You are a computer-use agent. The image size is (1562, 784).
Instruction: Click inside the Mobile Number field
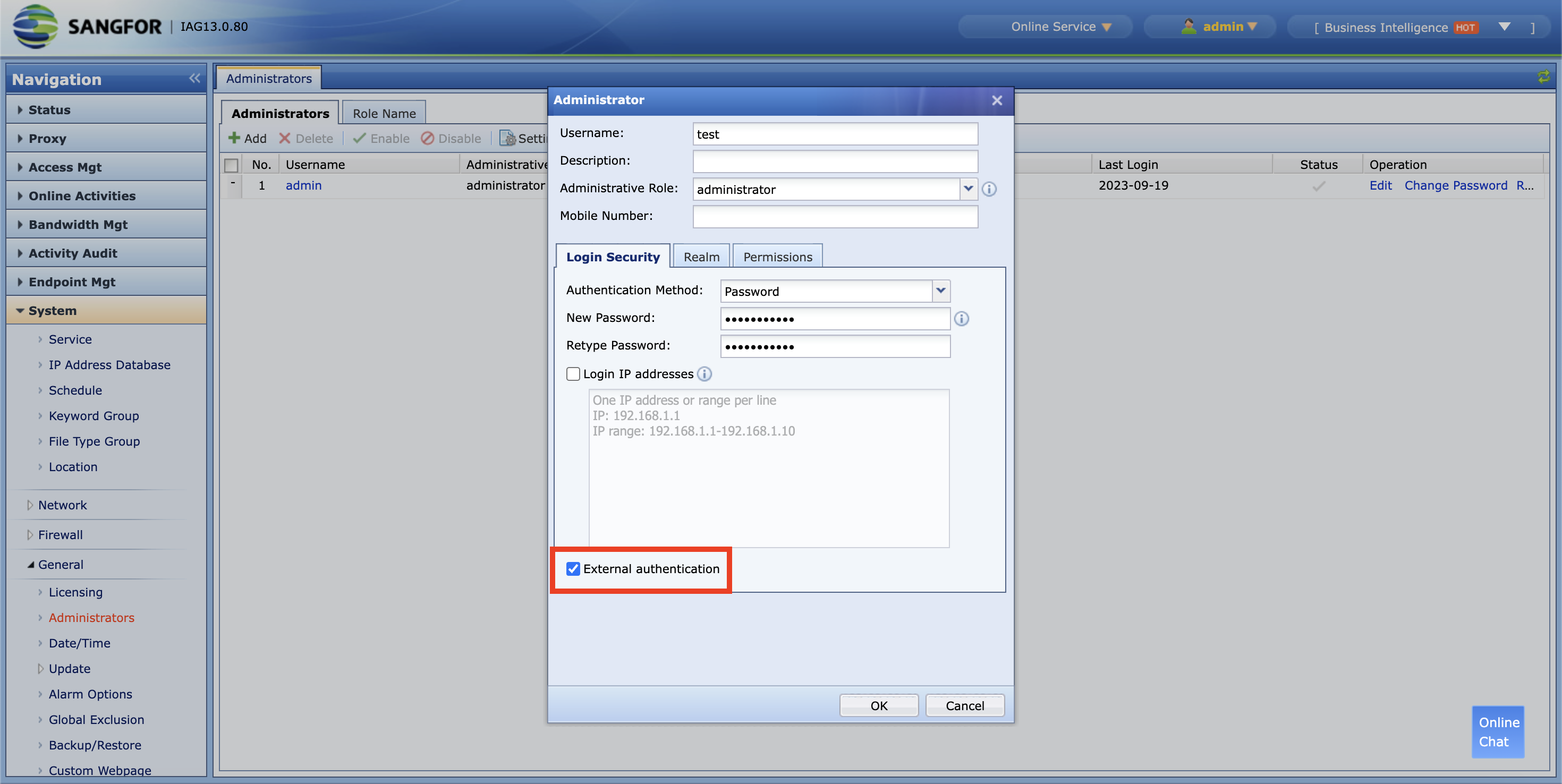click(x=835, y=217)
